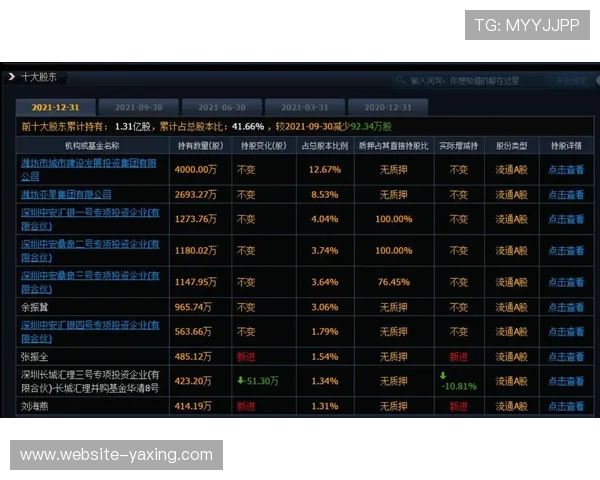600x480 pixels.
Task: Click the search magnifier icon
Action: [x=401, y=80]
